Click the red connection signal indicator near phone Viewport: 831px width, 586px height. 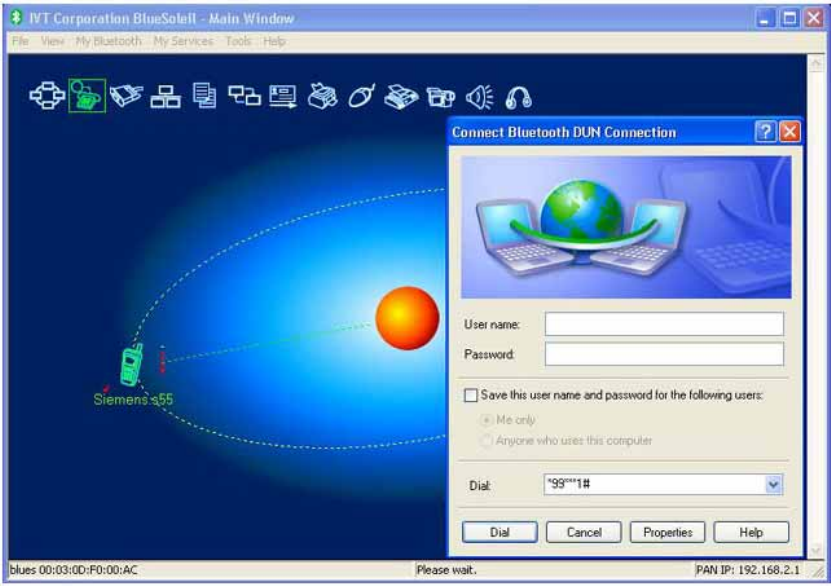pos(162,360)
